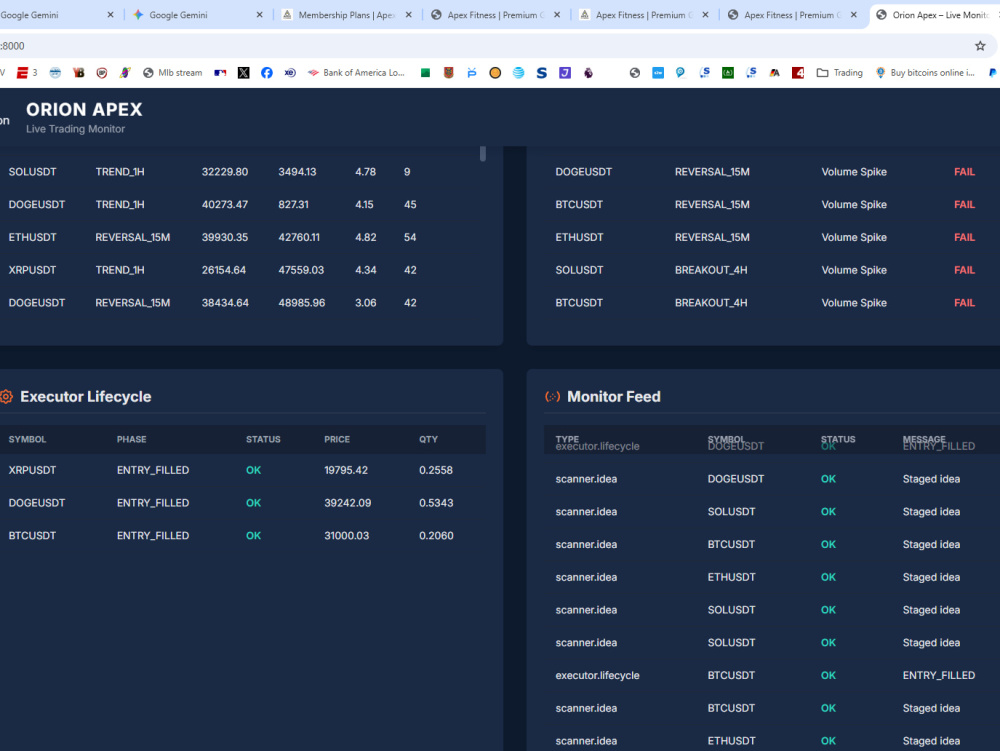The height and width of the screenshot is (751, 1000).
Task: Click QTY column header
Action: point(429,439)
